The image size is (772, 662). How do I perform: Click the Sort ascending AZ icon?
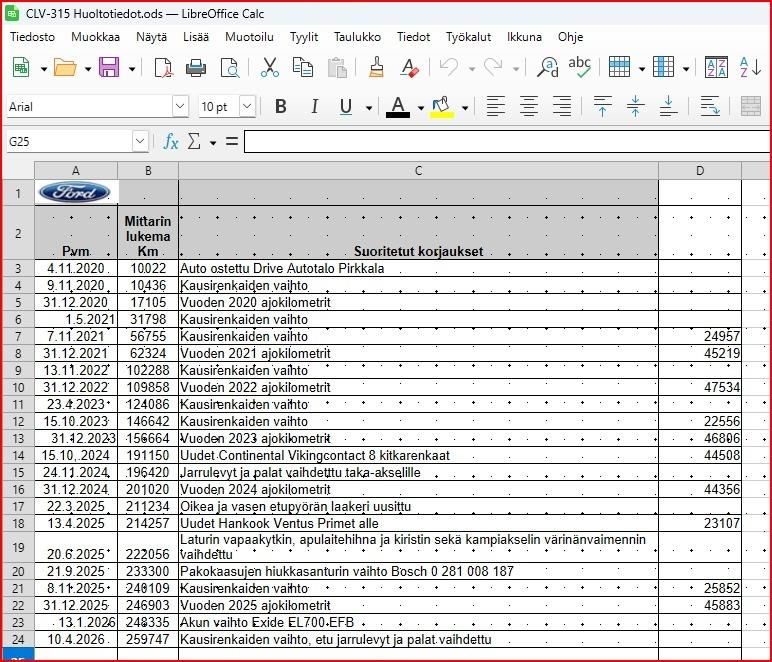750,67
